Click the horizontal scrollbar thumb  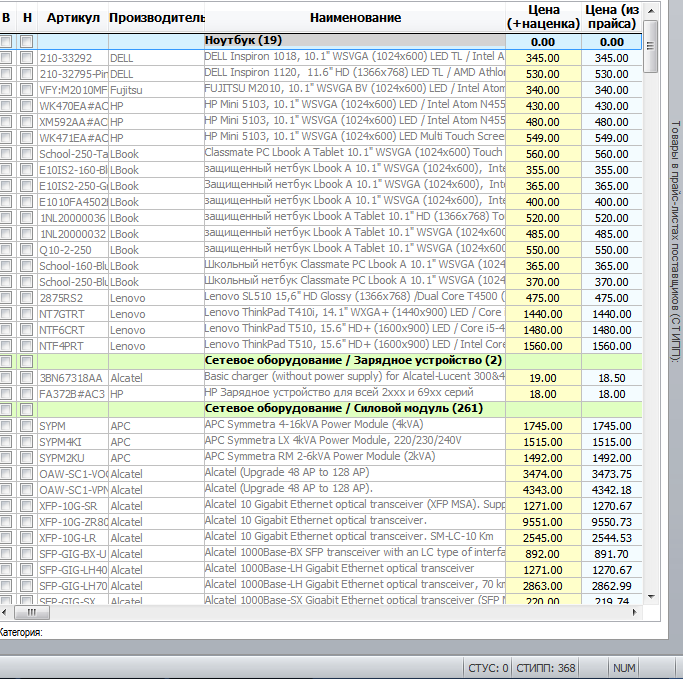(32, 612)
